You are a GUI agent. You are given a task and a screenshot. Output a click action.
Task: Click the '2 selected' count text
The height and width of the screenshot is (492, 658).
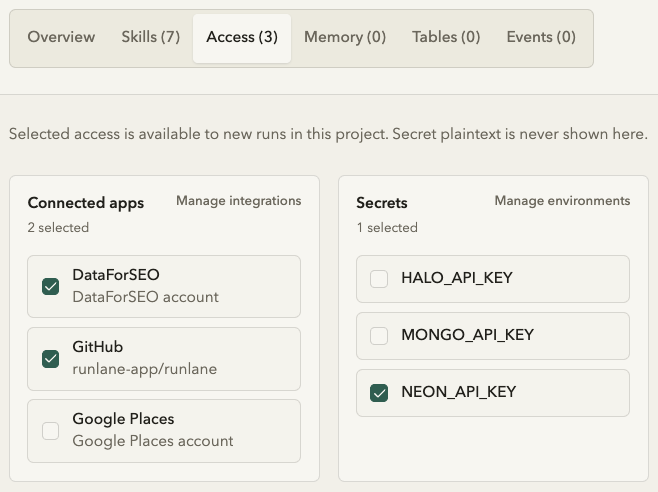click(58, 228)
